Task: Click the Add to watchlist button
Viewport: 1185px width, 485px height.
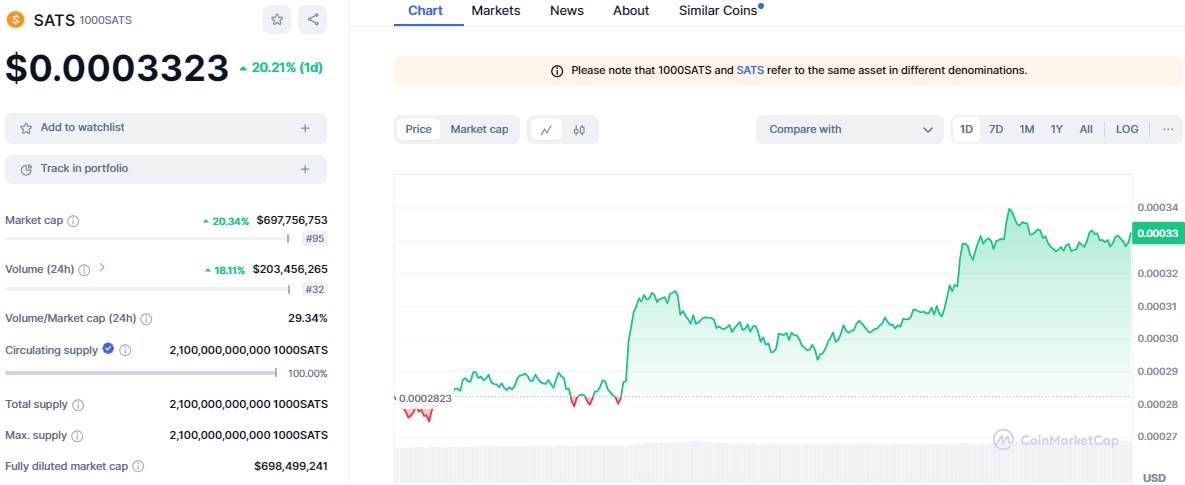Action: 166,128
